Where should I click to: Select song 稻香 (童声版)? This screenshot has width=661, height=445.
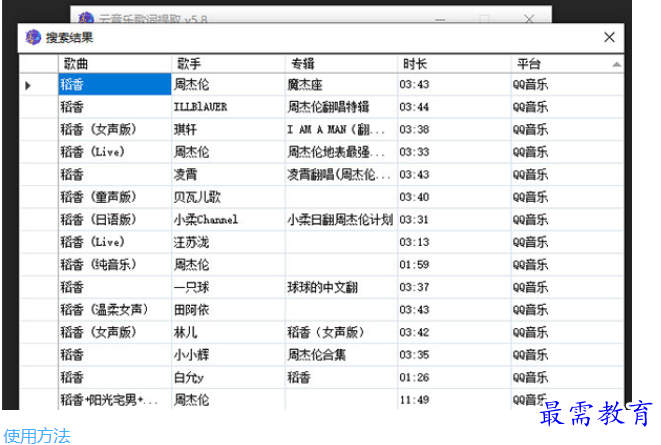[x=115, y=197]
